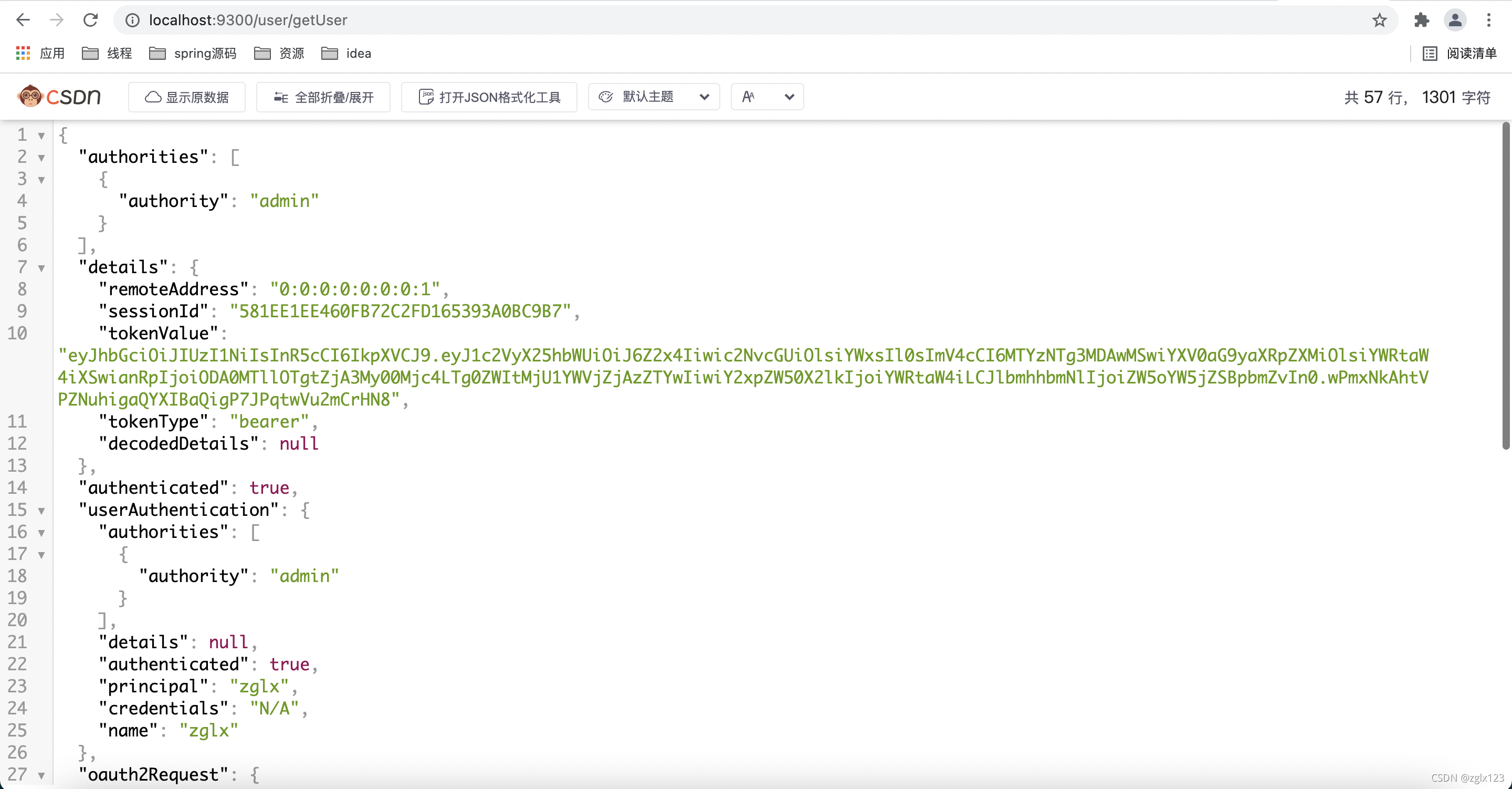The height and width of the screenshot is (789, 1512).
Task: Collapse userAuthentication at line 15
Action: pyautogui.click(x=41, y=511)
